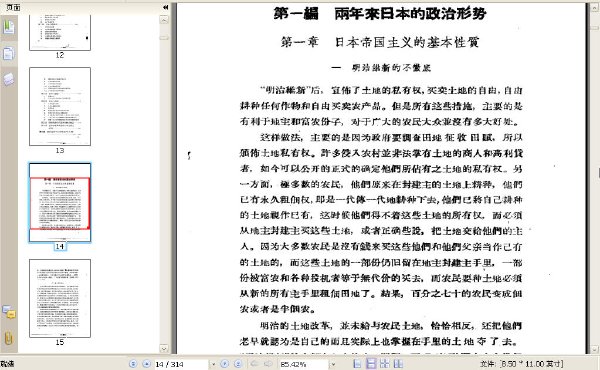Screen dimensions: 600x370
Task: Go to previous page button
Action: (x=146, y=364)
